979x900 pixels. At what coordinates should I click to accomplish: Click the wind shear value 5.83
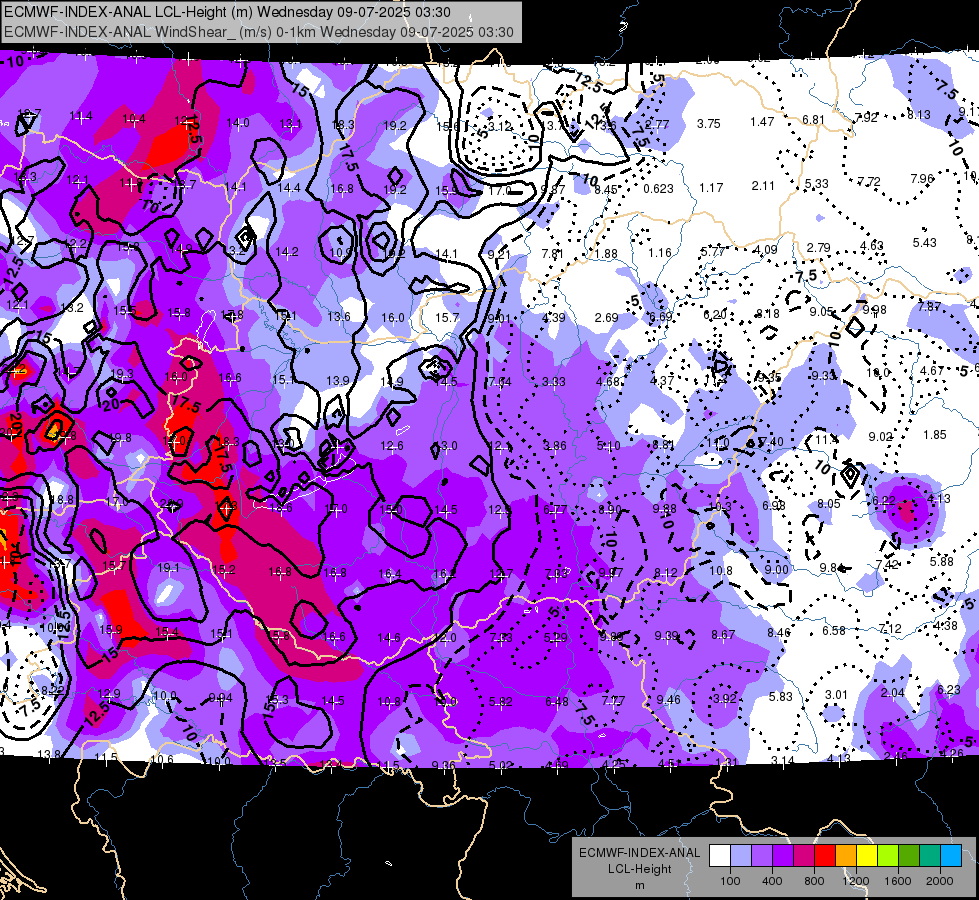(780, 696)
